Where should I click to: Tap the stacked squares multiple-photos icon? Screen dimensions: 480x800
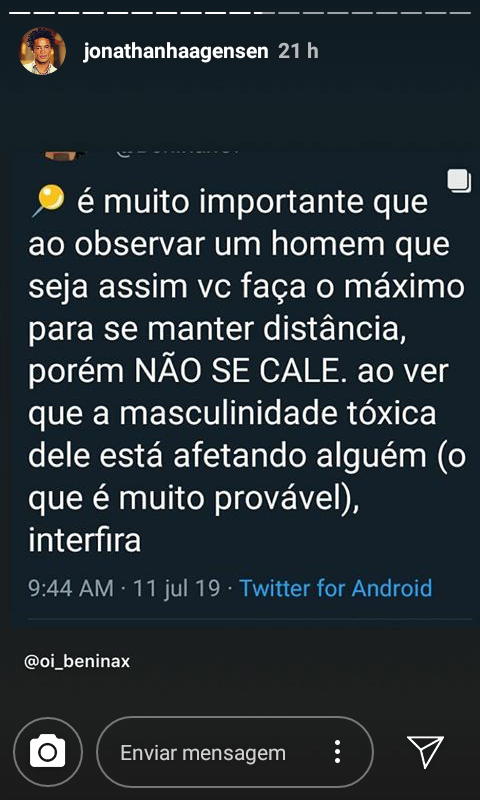click(459, 181)
